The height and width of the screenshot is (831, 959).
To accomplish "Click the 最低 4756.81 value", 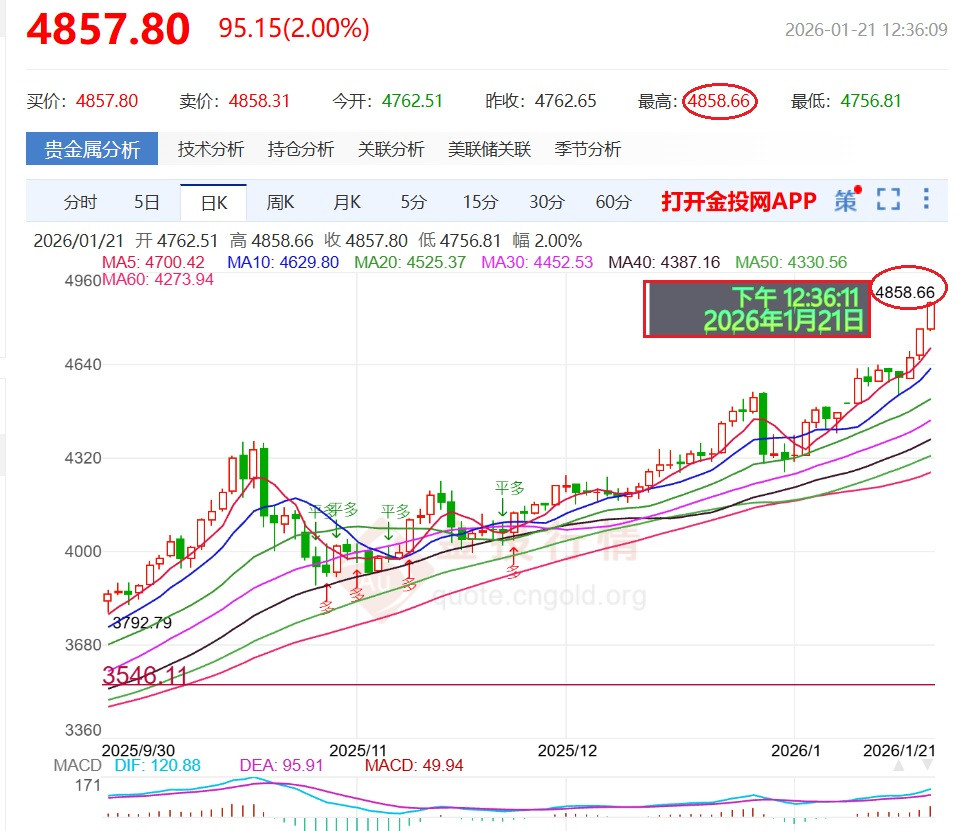I will [871, 101].
